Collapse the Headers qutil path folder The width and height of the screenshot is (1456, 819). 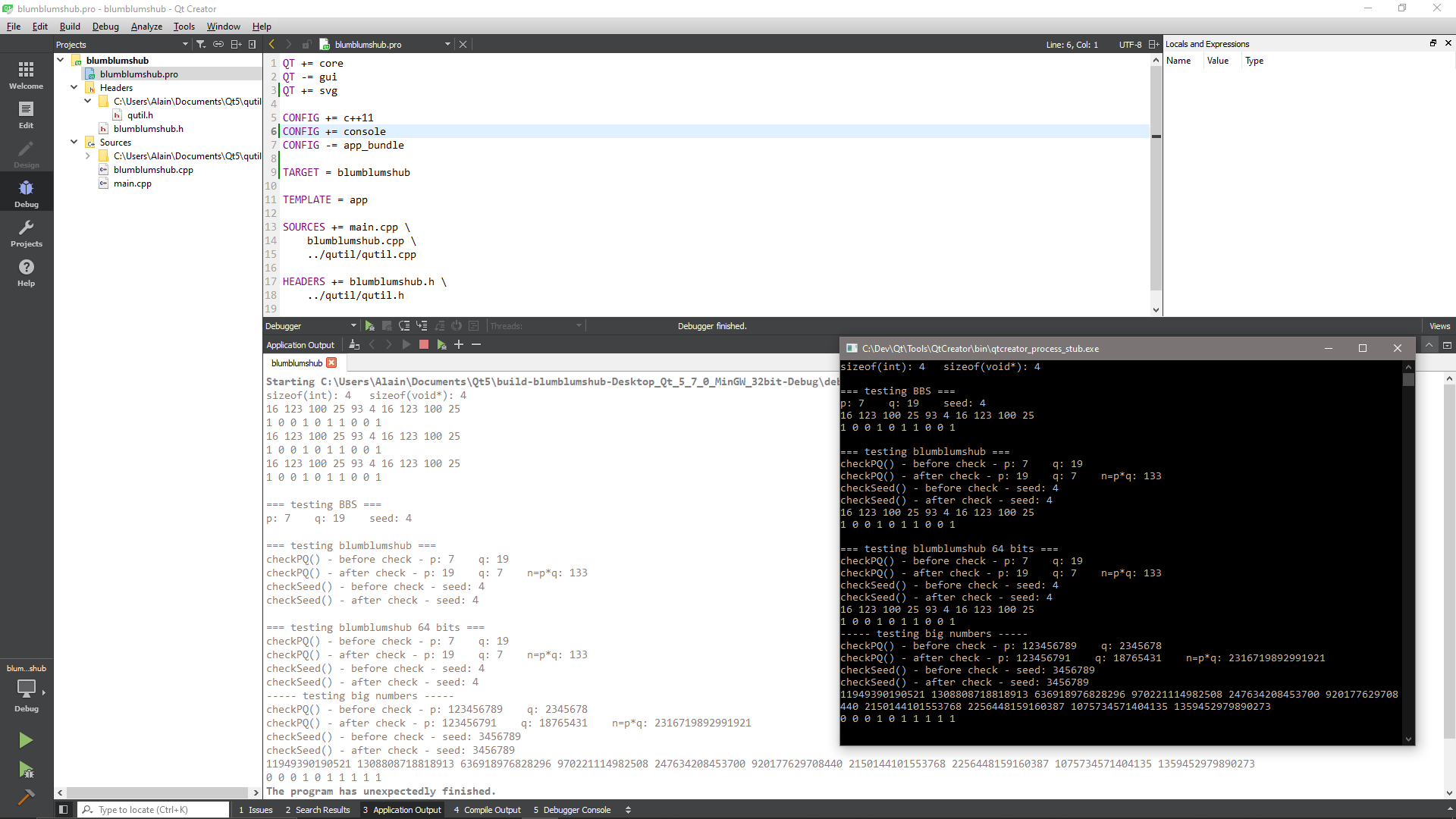click(x=88, y=101)
